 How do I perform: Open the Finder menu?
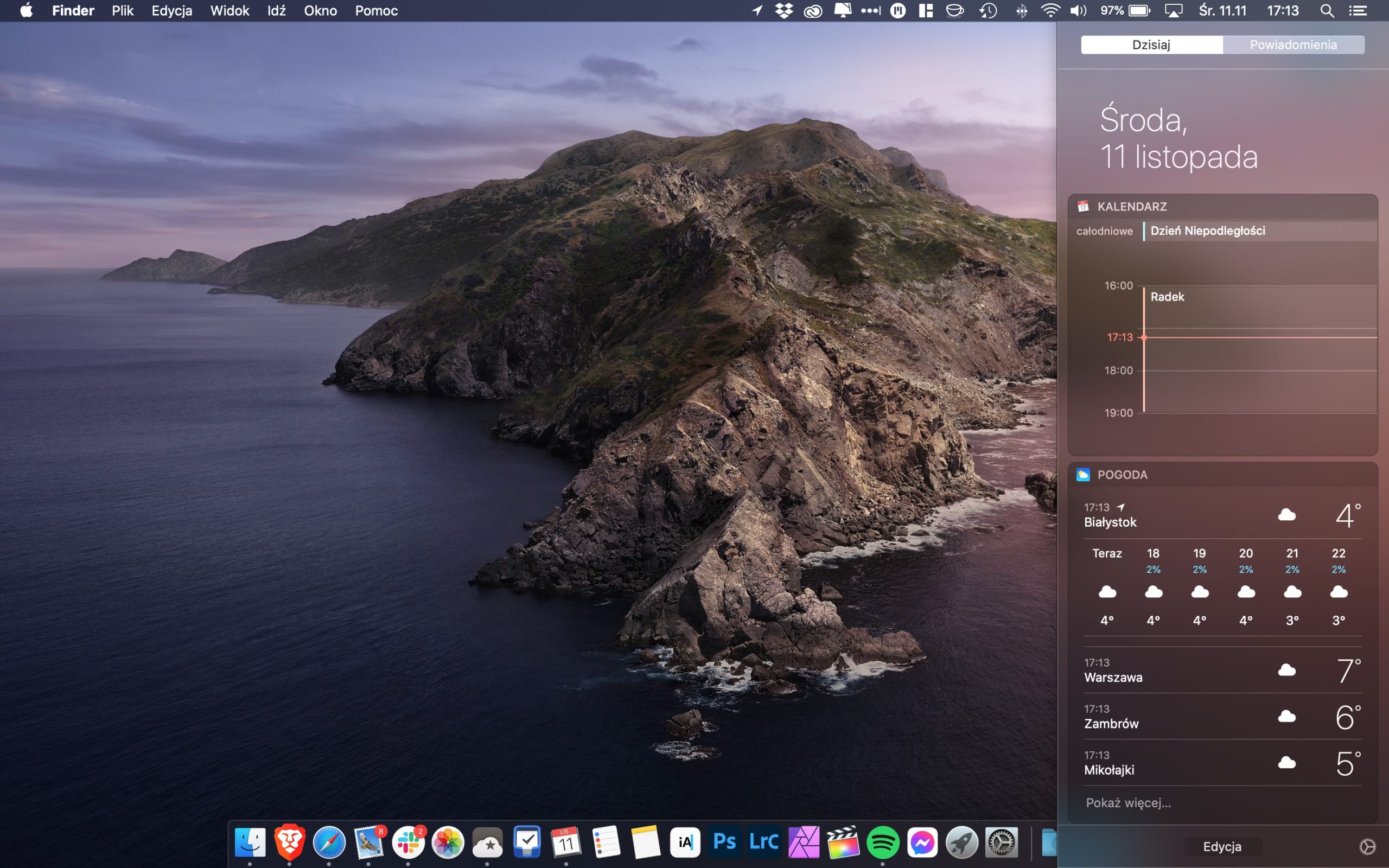click(x=73, y=10)
